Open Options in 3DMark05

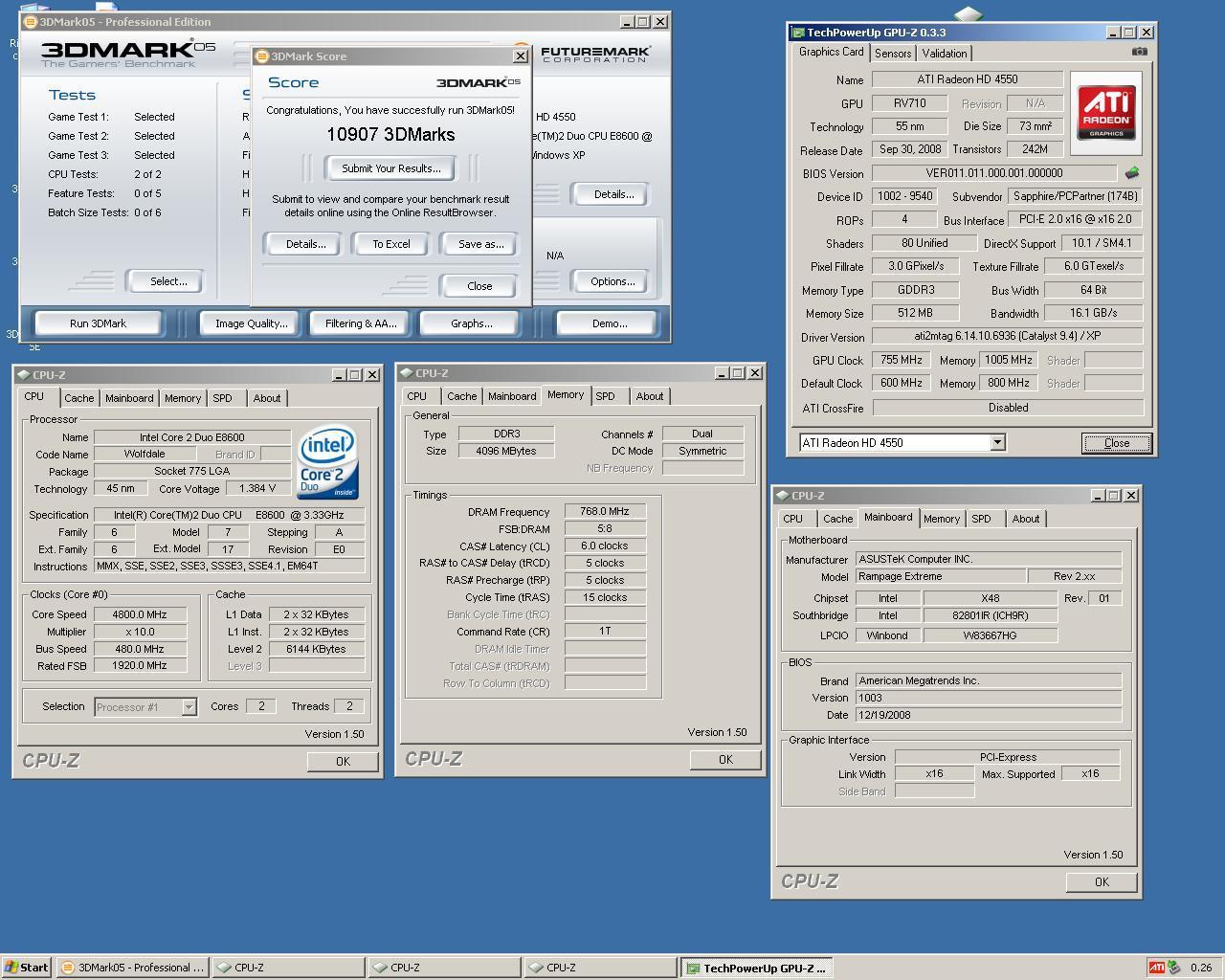pos(612,281)
